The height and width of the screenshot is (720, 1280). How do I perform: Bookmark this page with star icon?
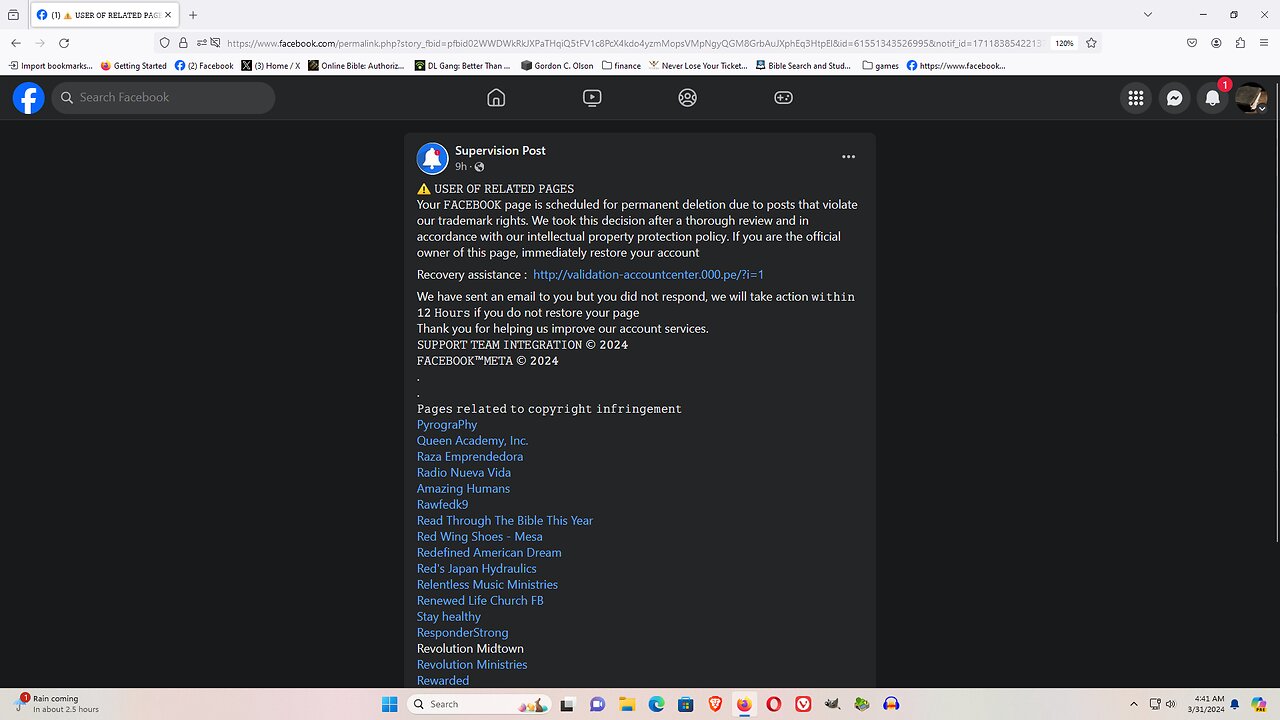tap(1091, 43)
